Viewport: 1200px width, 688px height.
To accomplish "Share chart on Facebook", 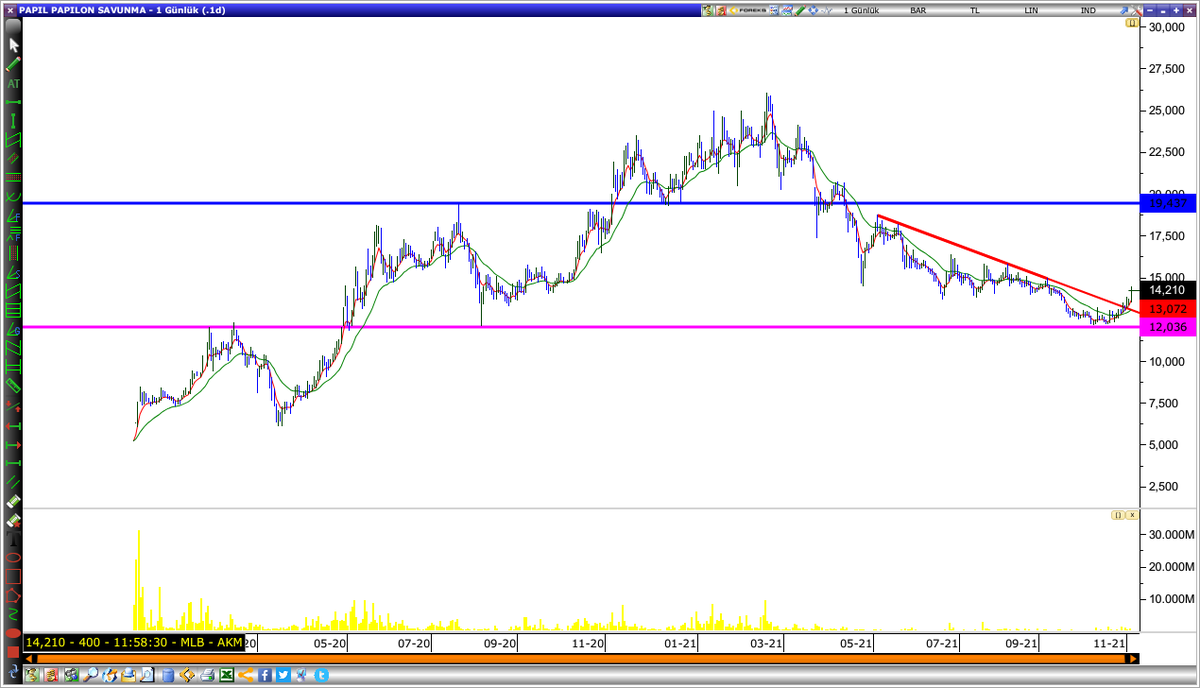I will (264, 675).
